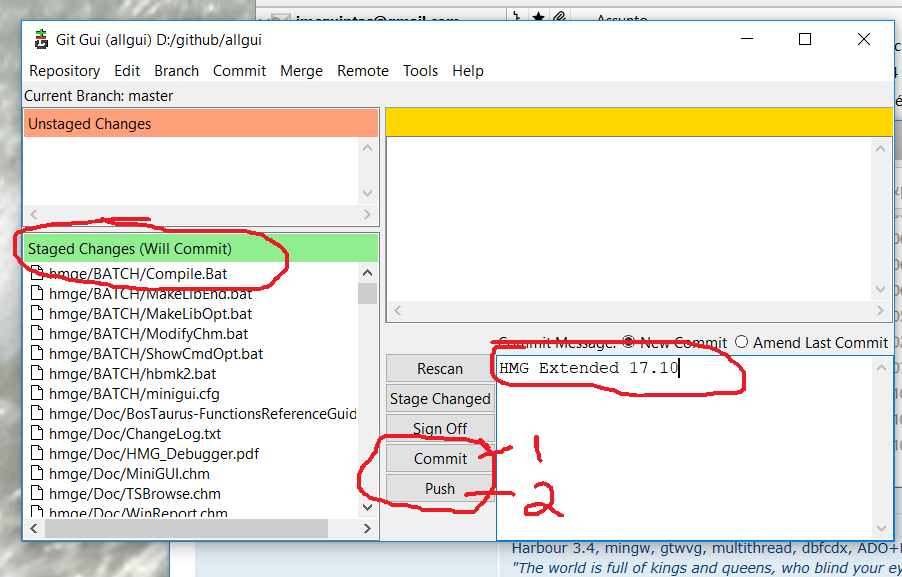The height and width of the screenshot is (577, 902).
Task: Click file icon beside BosTaurus-FunctionsReferenceGuide
Action: [x=37, y=414]
